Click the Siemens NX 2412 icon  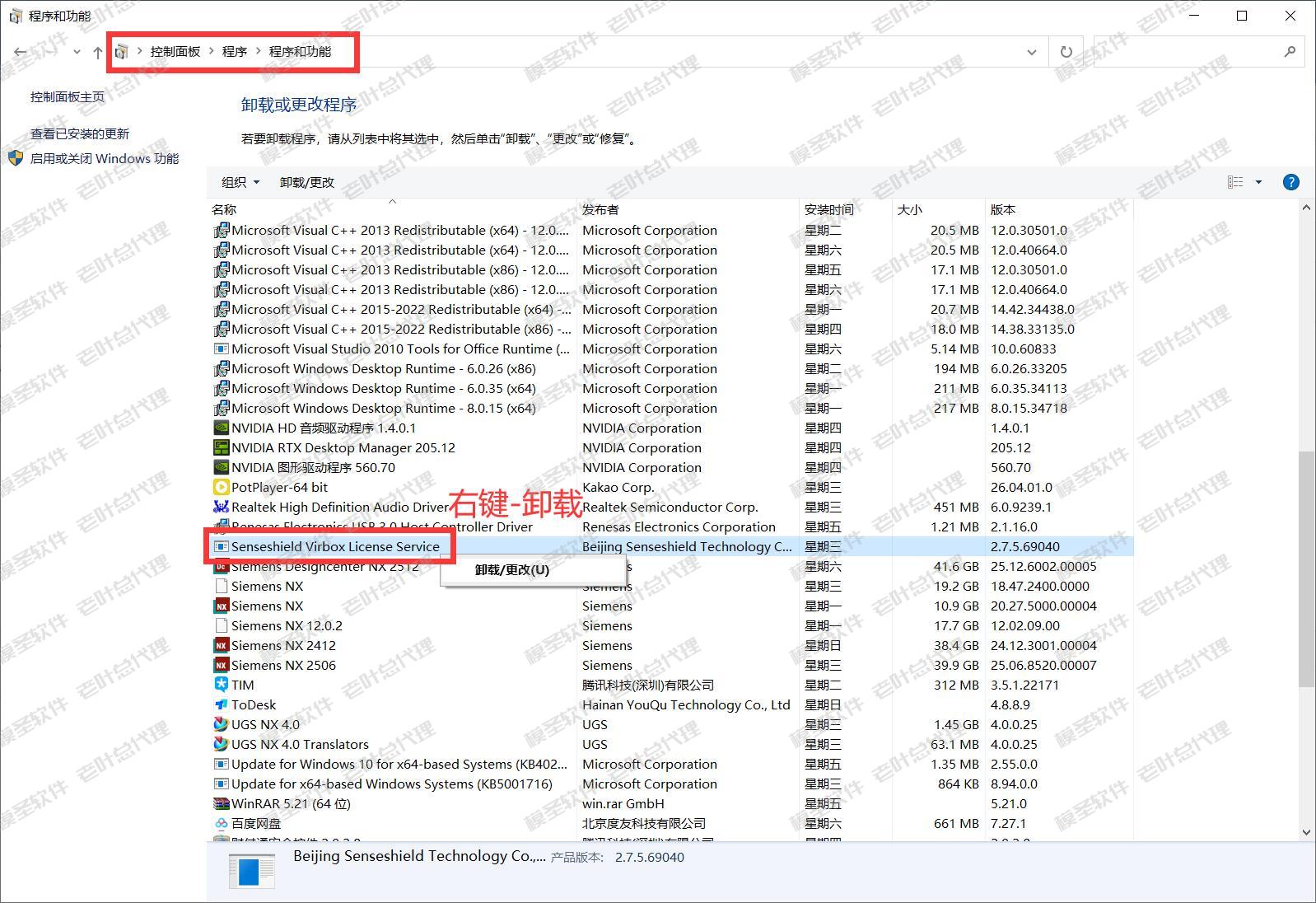click(x=221, y=645)
